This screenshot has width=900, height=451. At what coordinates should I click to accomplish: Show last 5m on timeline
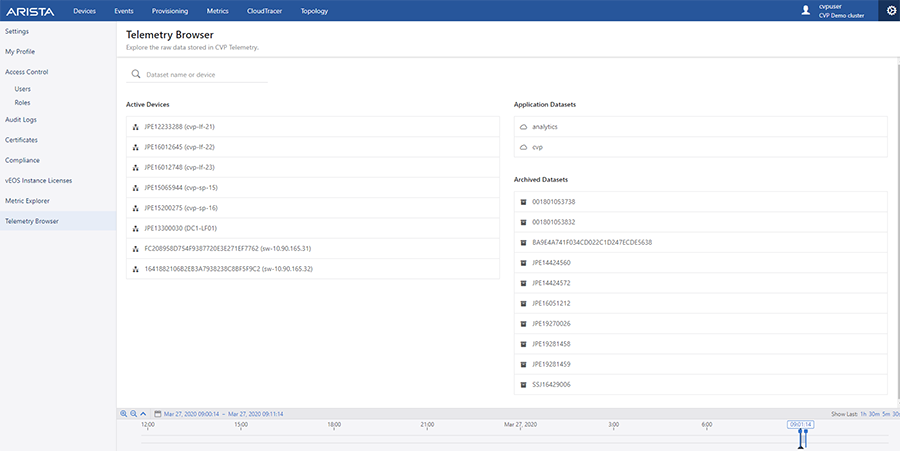886,414
